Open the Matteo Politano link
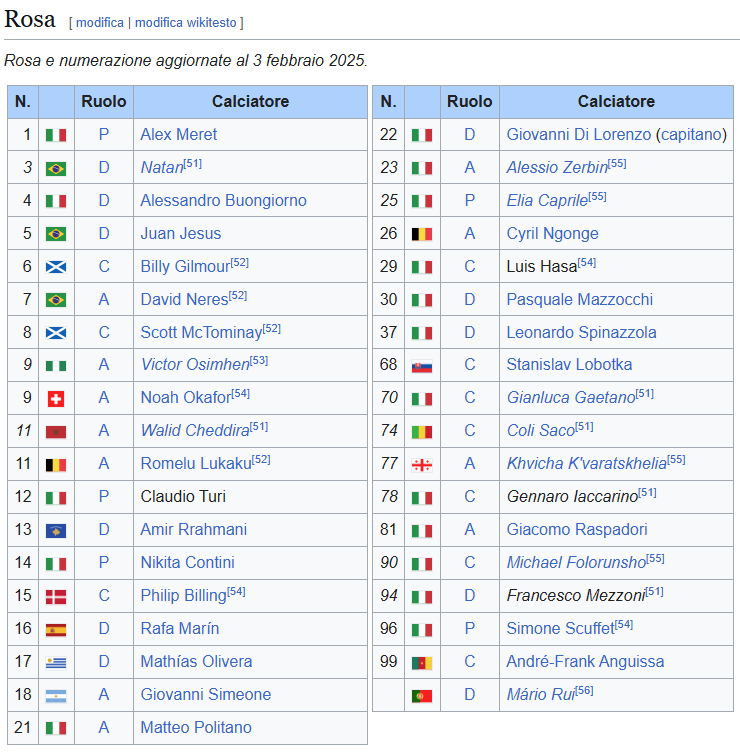This screenshot has width=740, height=752. click(196, 728)
